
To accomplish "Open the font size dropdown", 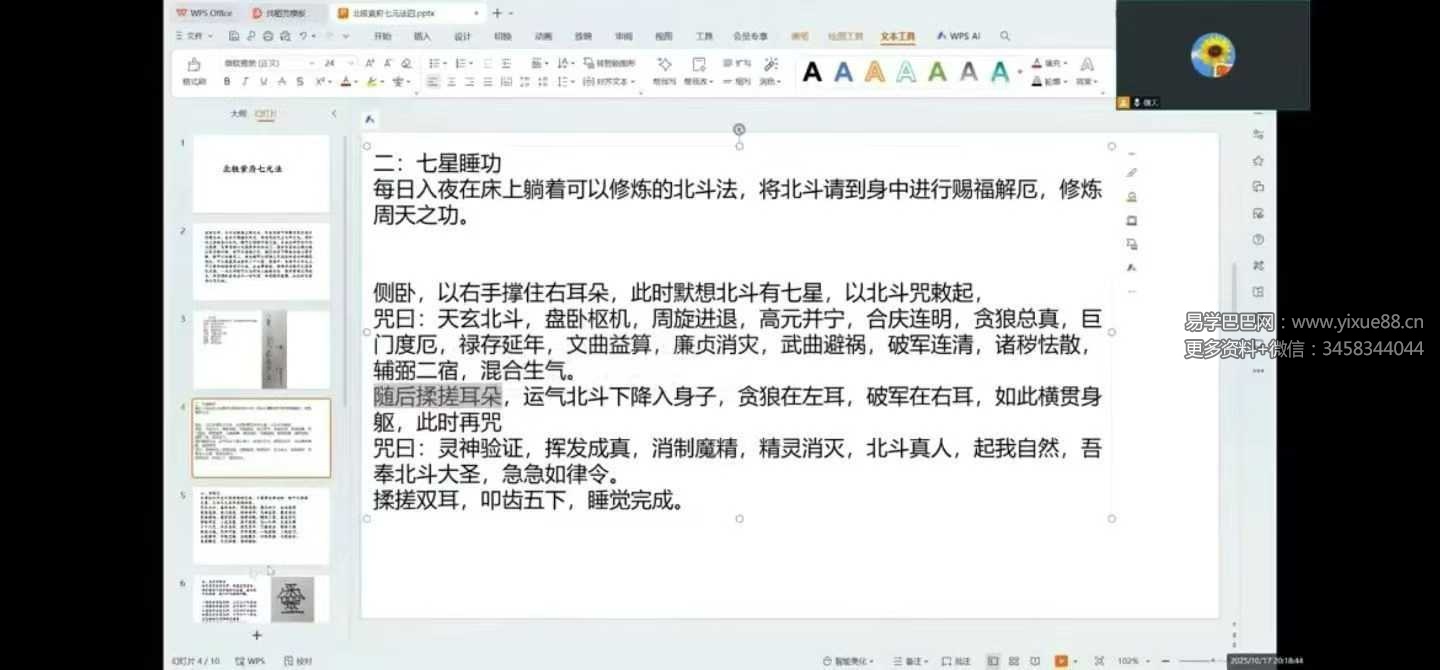I will click(x=351, y=63).
